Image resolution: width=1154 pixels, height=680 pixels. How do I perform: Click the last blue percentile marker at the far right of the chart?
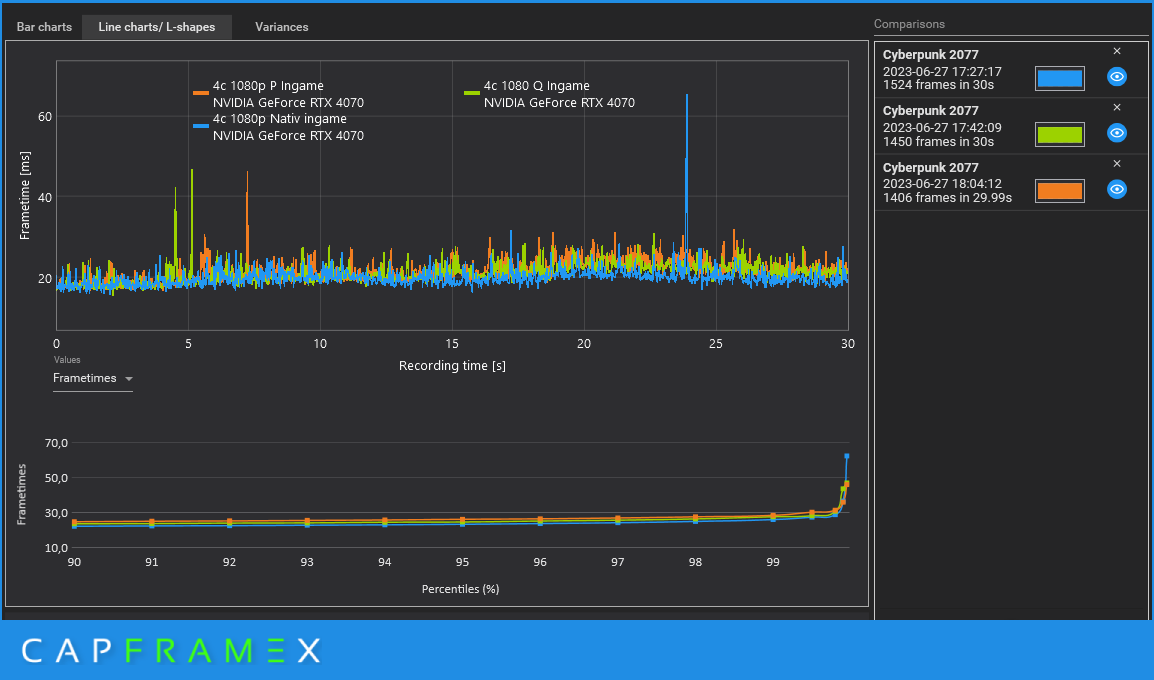847,456
